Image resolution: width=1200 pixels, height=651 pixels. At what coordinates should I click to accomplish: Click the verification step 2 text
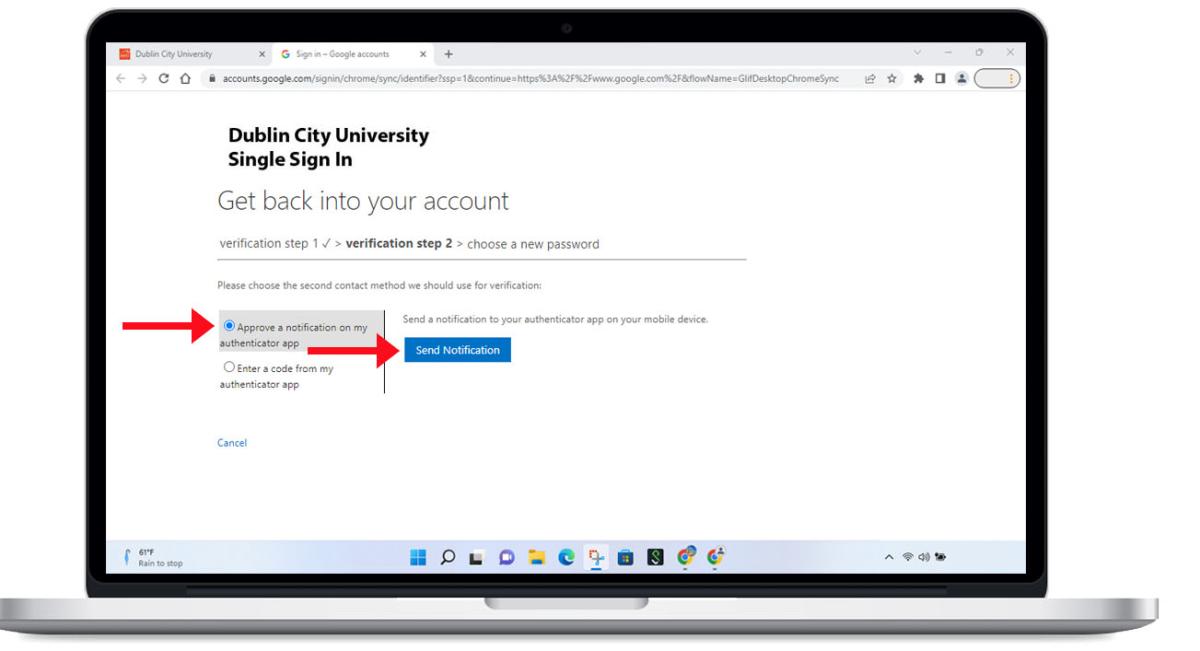pyautogui.click(x=399, y=244)
